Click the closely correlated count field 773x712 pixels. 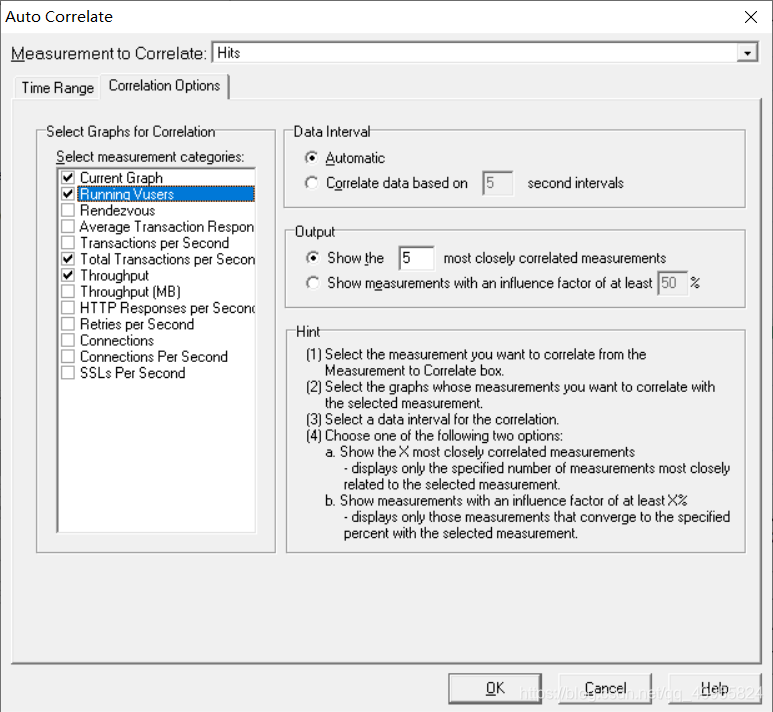417,258
